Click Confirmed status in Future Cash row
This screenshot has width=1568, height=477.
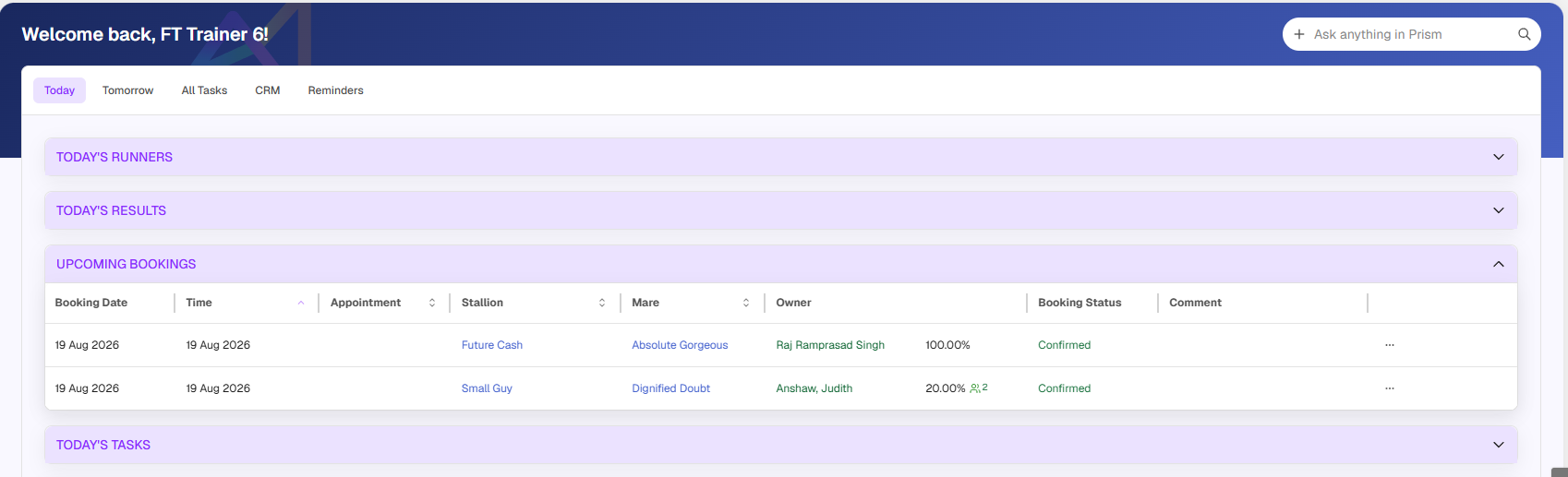[x=1064, y=345]
